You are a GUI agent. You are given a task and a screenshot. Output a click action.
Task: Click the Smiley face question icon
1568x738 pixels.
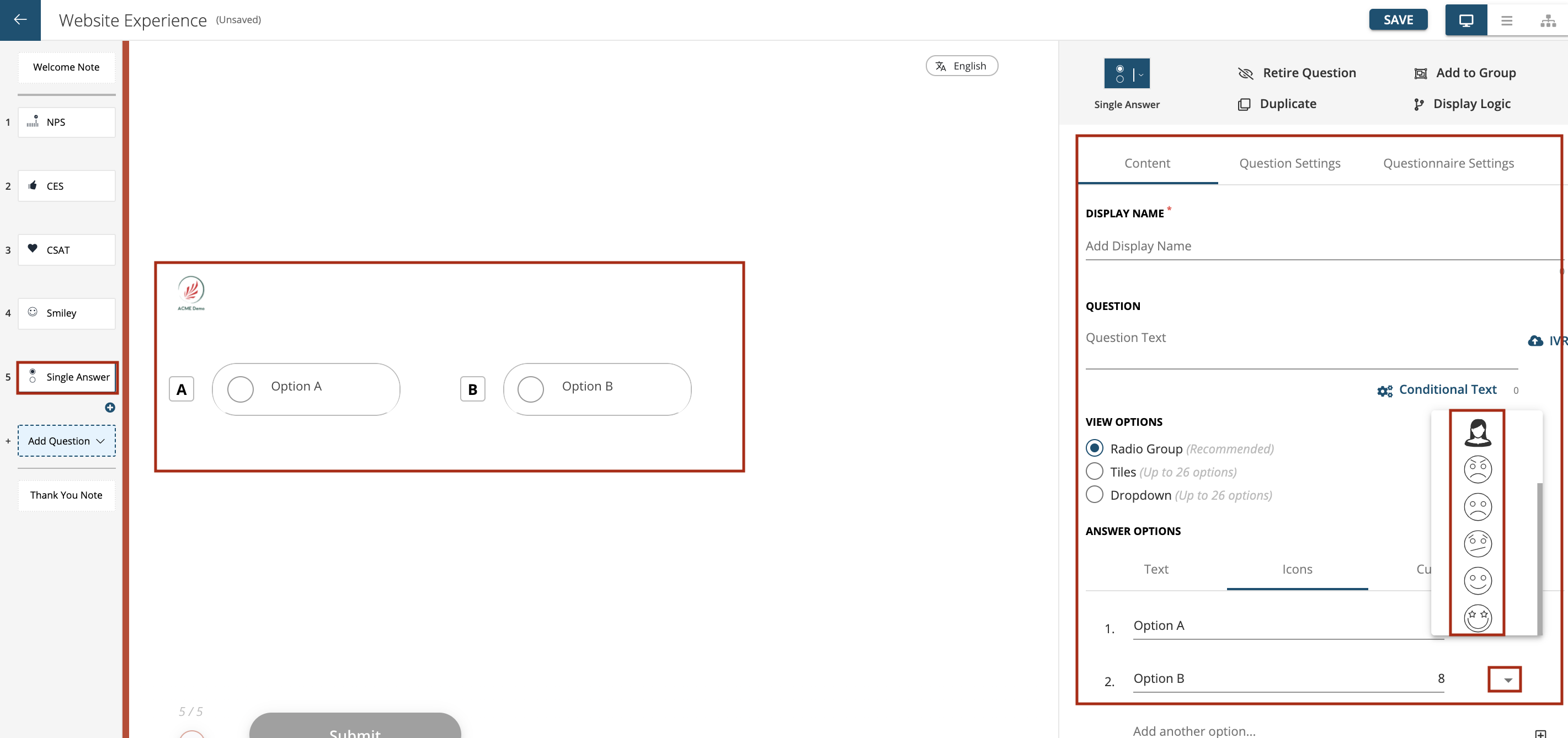point(33,312)
